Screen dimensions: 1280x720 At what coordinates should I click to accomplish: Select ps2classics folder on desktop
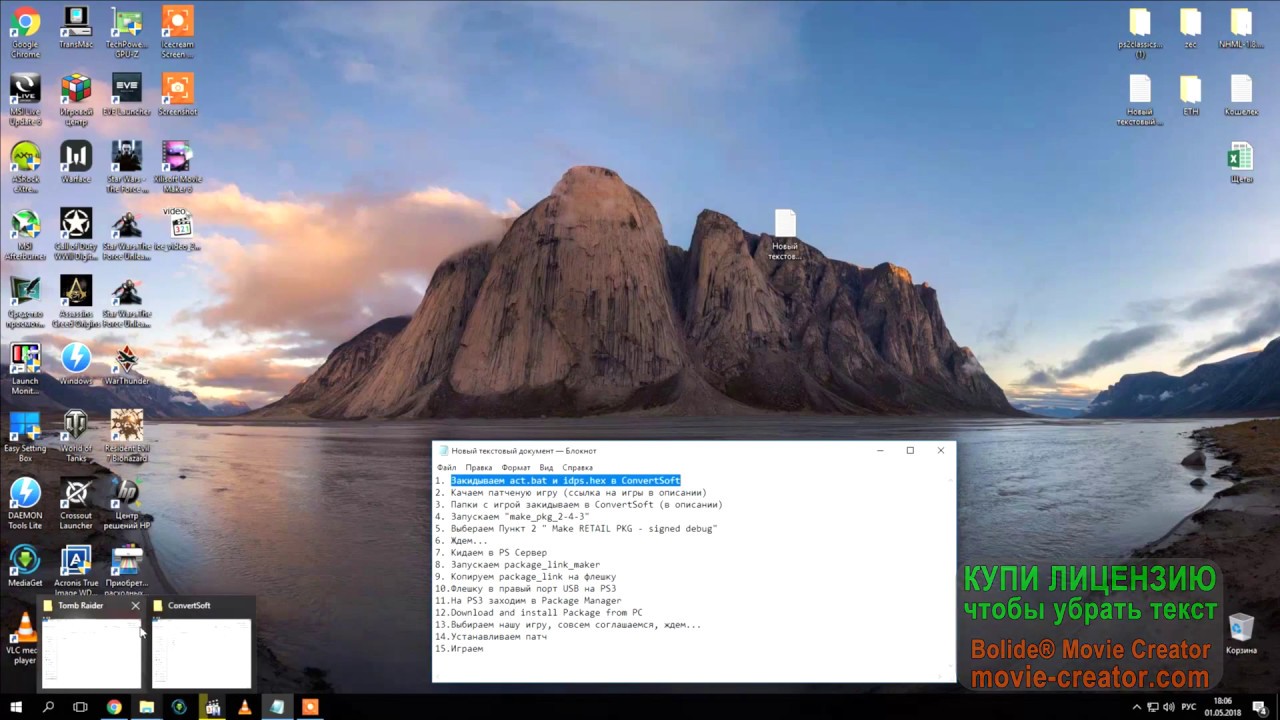[x=1140, y=35]
